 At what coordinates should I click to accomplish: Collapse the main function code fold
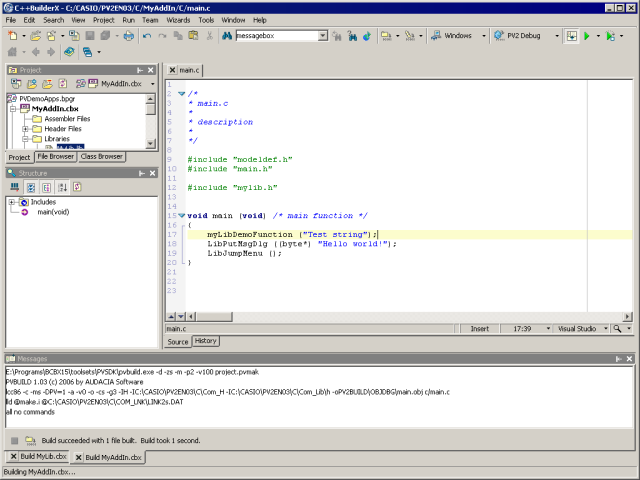point(182,216)
